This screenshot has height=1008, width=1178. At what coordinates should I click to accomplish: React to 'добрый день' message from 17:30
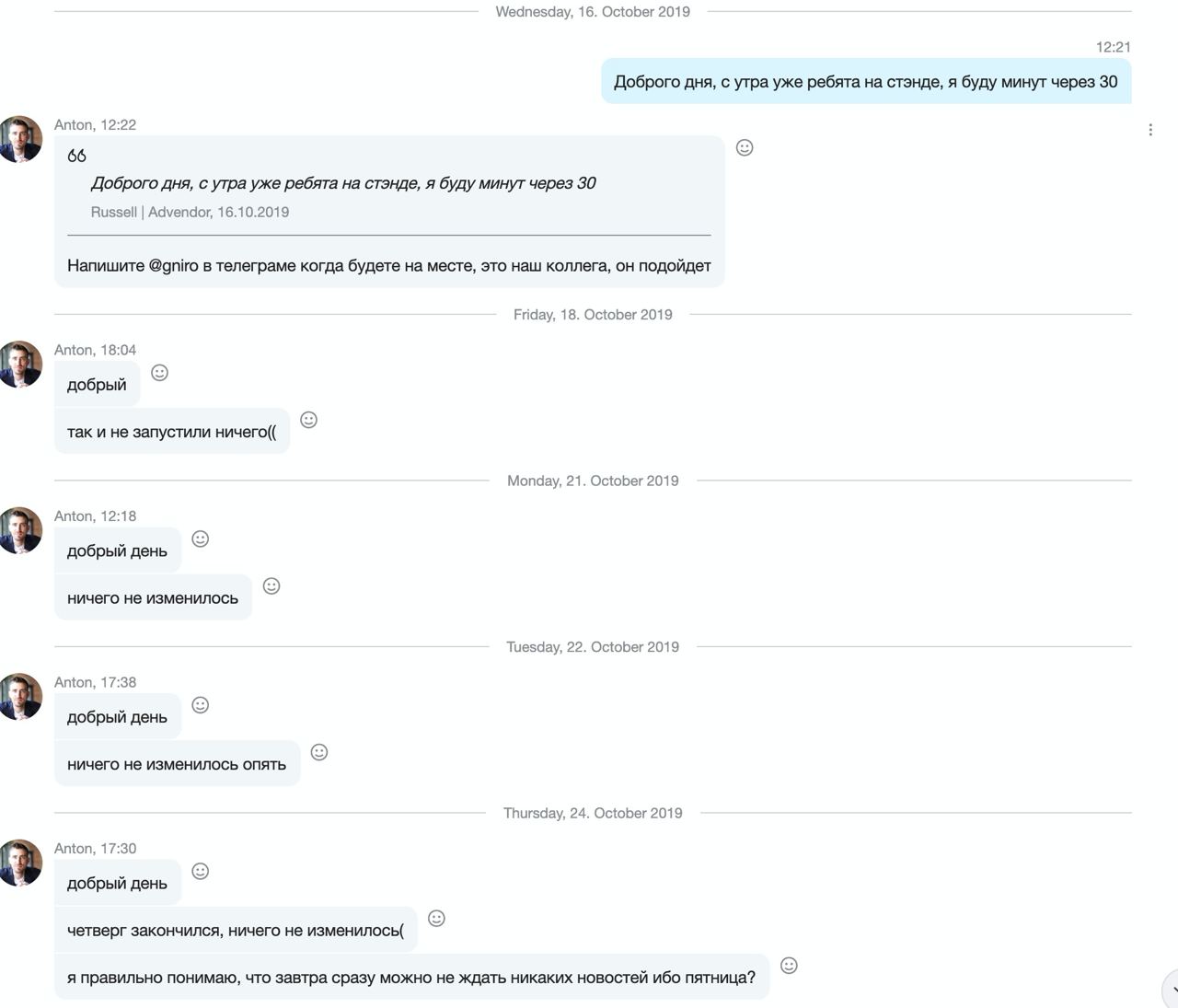coord(200,871)
